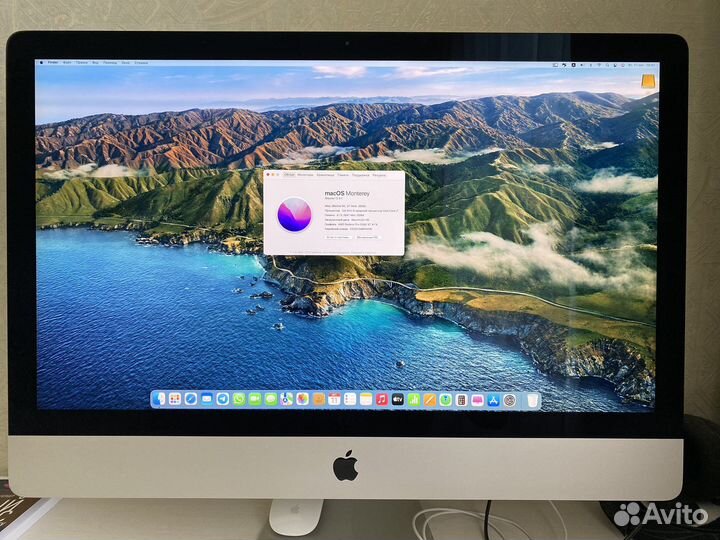Select the orange external drive on the desktop
Image resolution: width=720 pixels, height=540 pixels.
pyautogui.click(x=648, y=82)
